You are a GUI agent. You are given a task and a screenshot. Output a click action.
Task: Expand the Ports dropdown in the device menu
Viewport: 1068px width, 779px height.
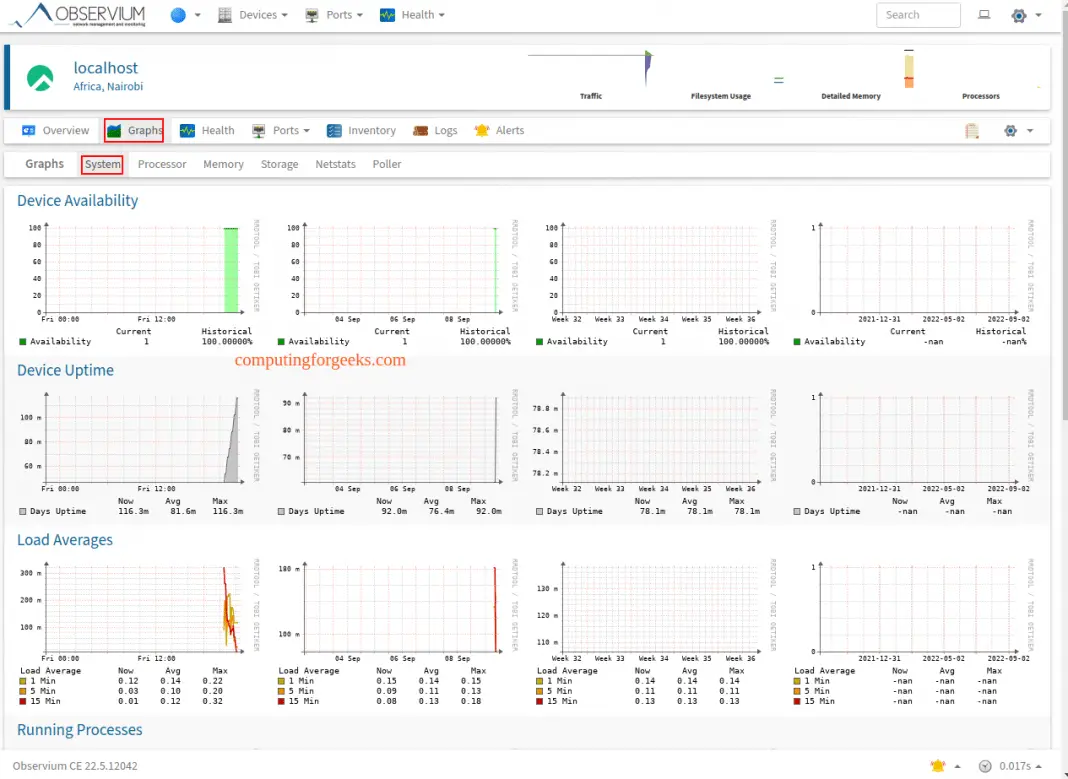(x=281, y=130)
